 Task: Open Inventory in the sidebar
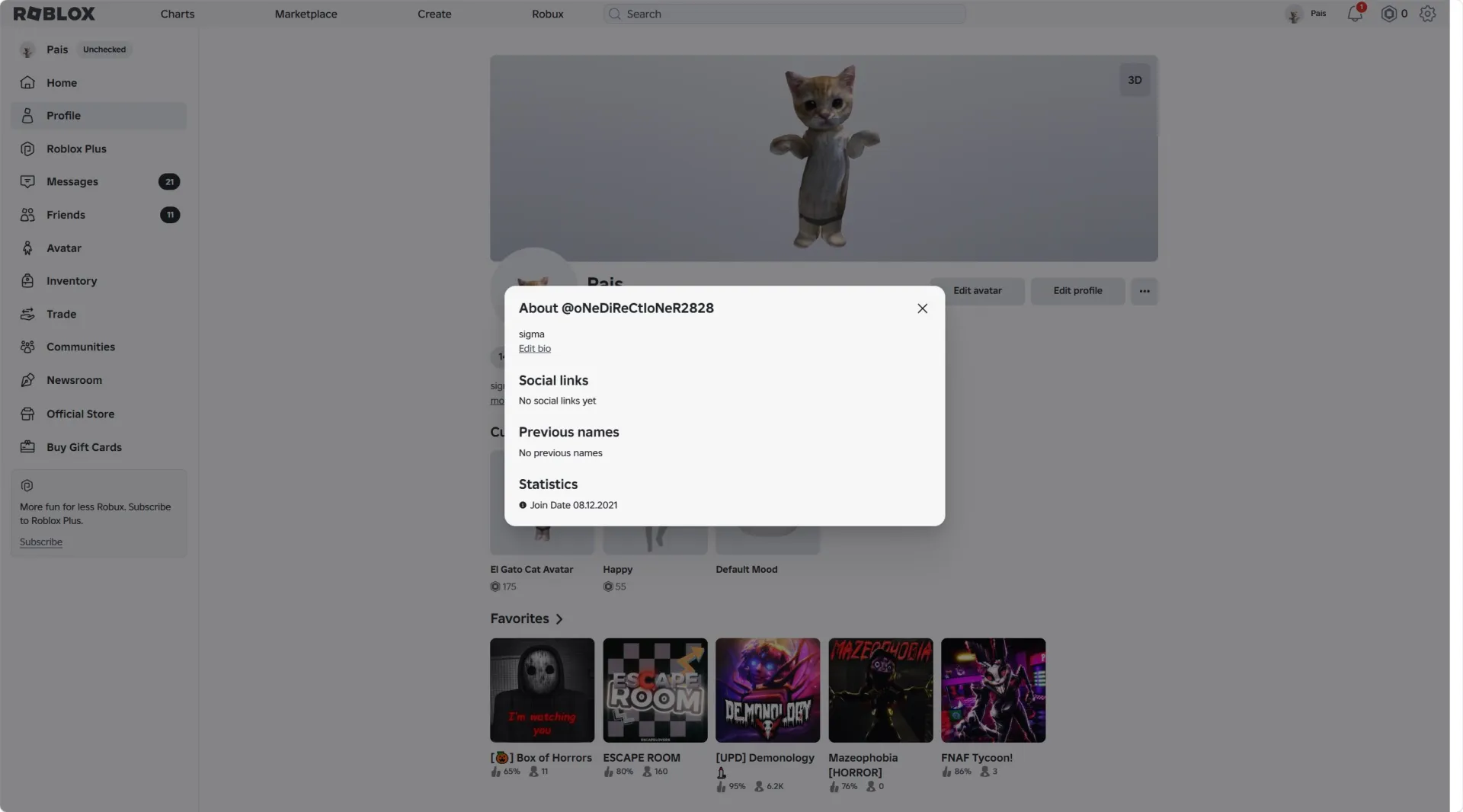[x=99, y=281]
